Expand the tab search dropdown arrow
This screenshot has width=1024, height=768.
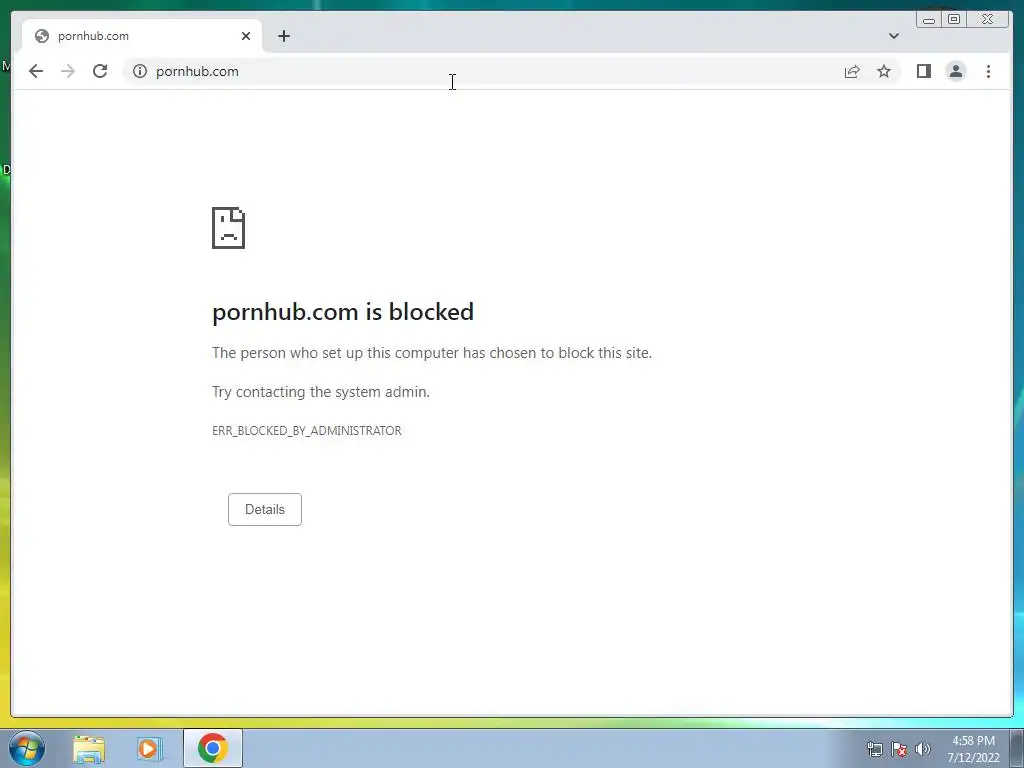(893, 36)
